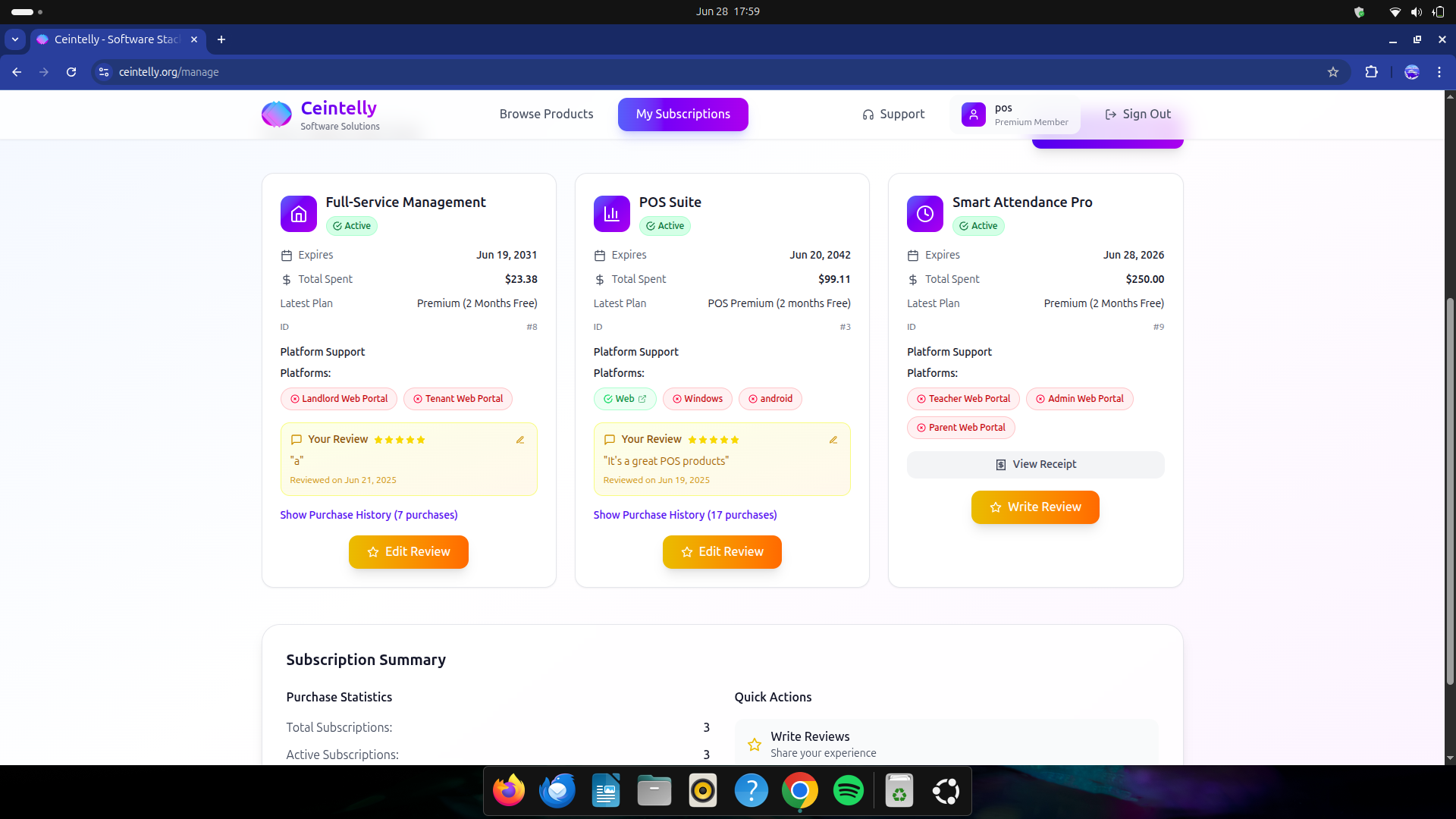
Task: Open the Browse Products tab
Action: (546, 115)
